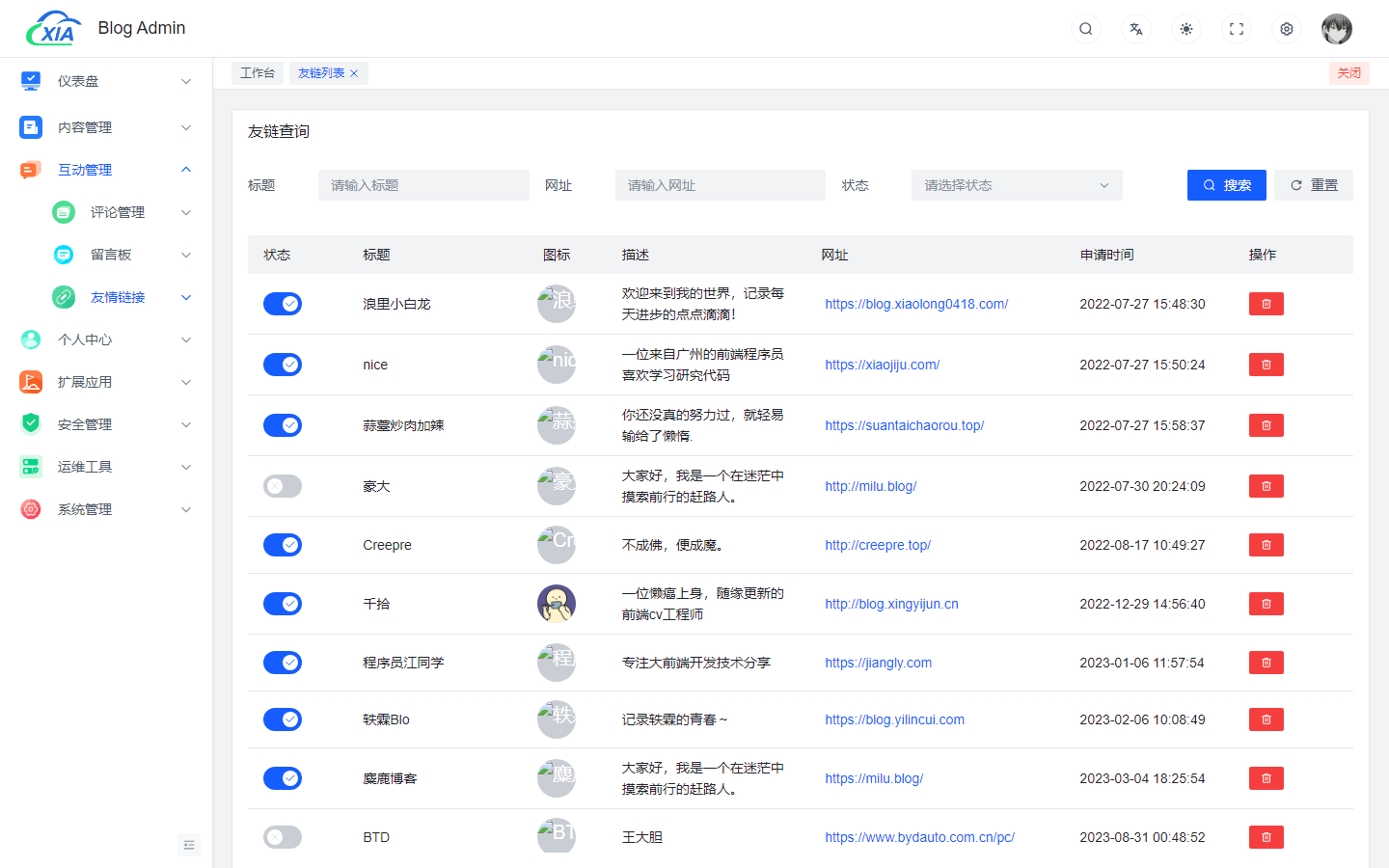1389x868 pixels.
Task: Click the search magnifier icon in header
Action: (1086, 29)
